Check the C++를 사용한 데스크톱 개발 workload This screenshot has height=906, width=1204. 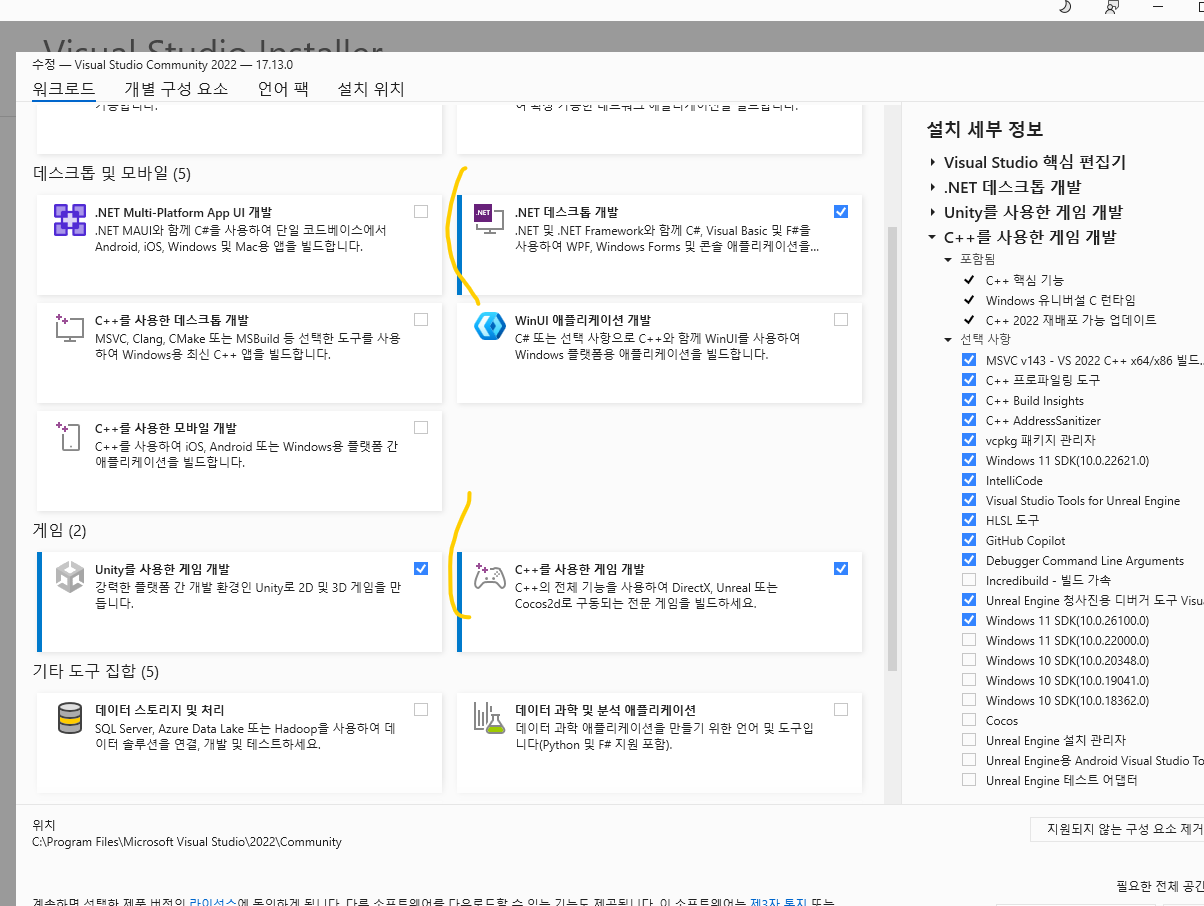pos(421,319)
